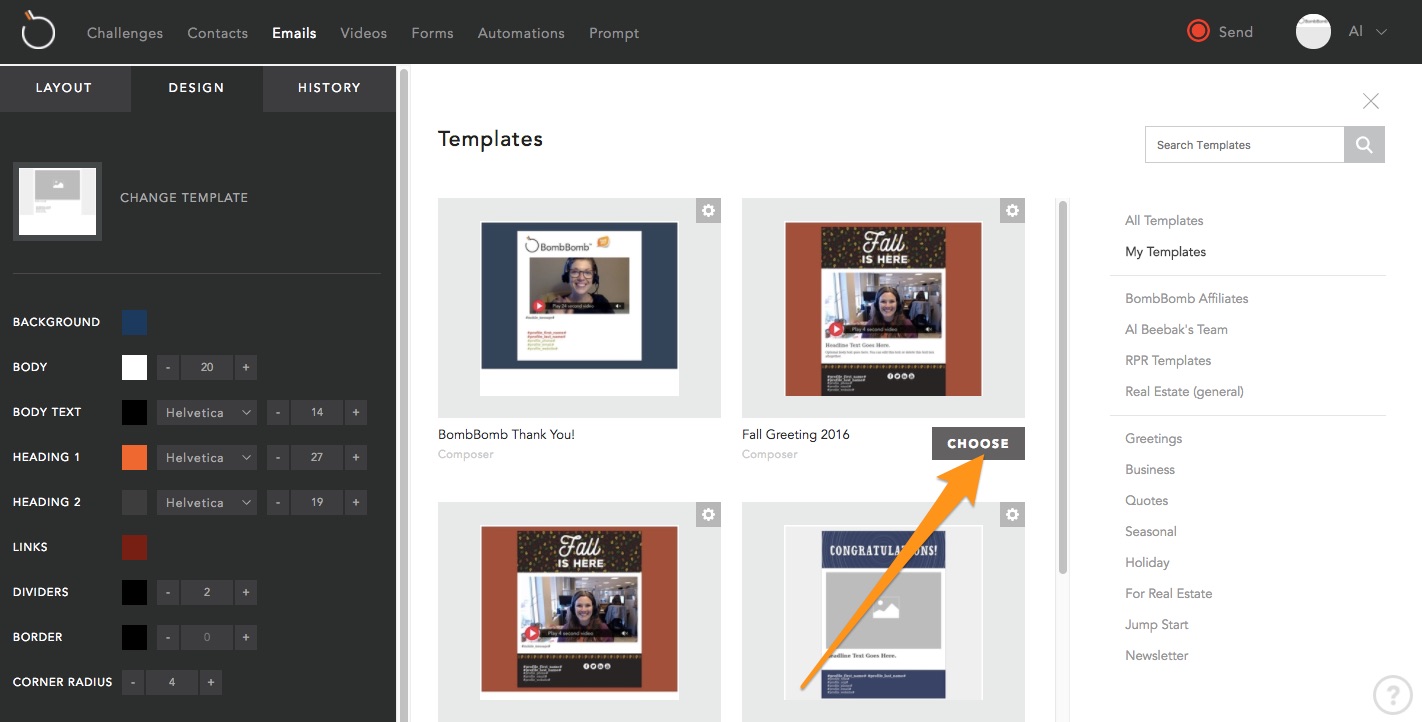
Task: Open the Automations menu
Action: pos(521,33)
